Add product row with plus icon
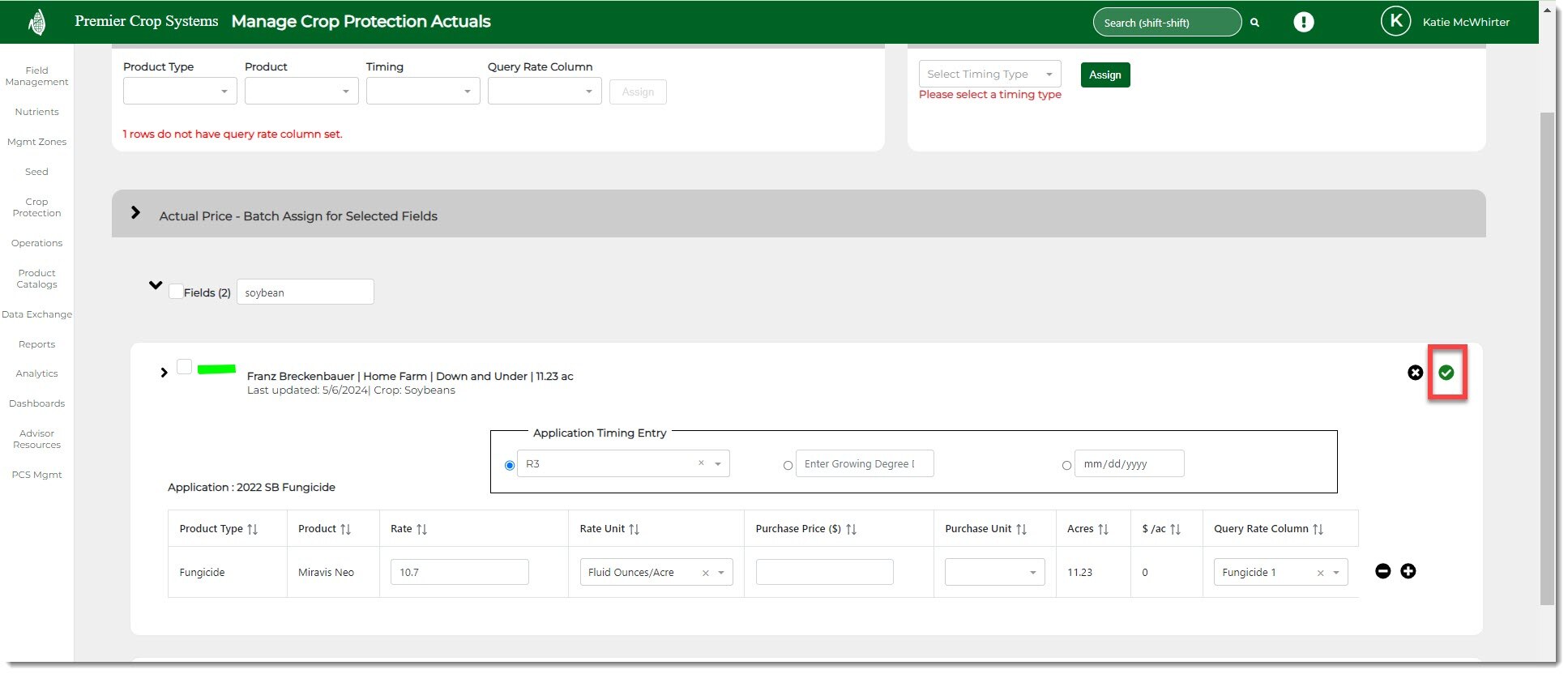Image resolution: width=1568 pixels, height=674 pixels. tap(1408, 571)
